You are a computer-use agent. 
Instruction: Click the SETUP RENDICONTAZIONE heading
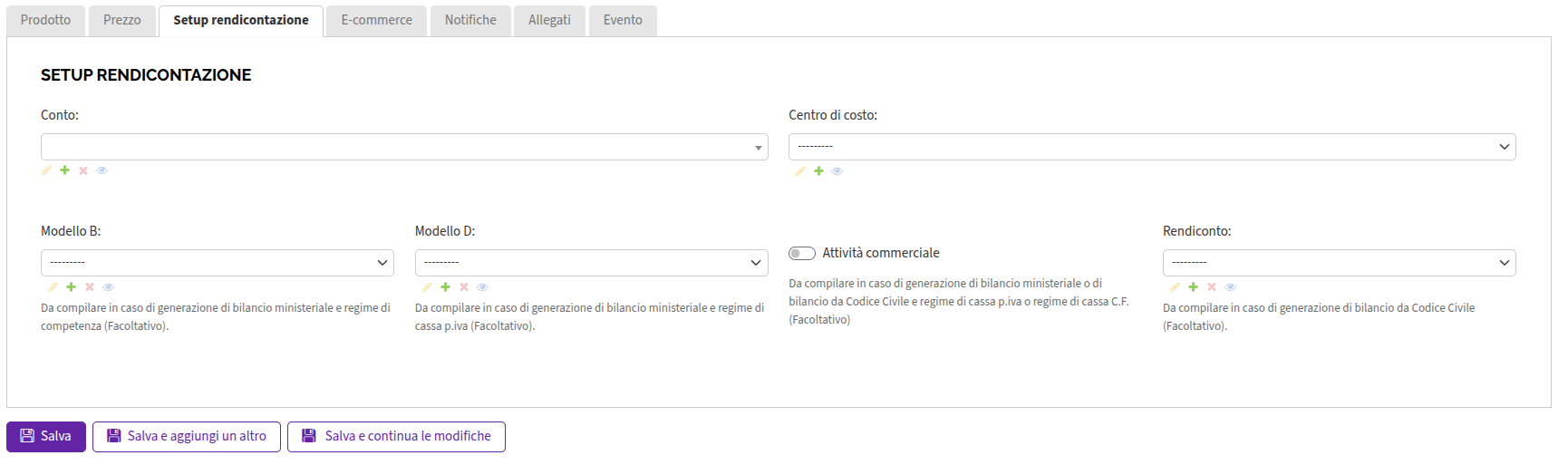pos(146,75)
